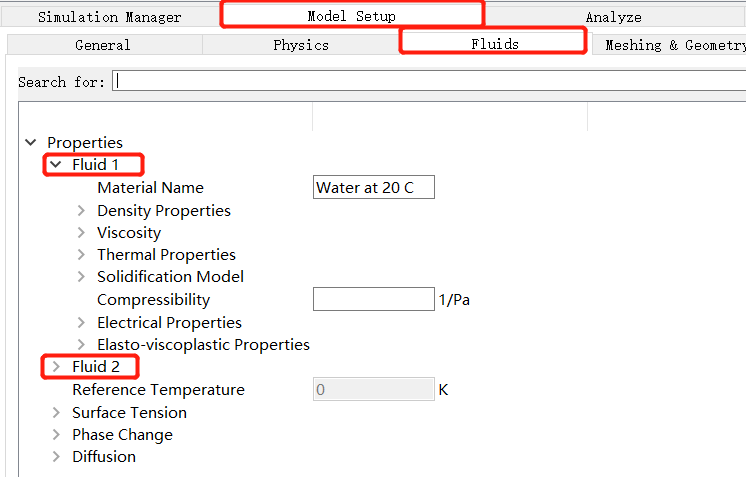
Task: Go to the Physics sub-tab
Action: click(301, 45)
